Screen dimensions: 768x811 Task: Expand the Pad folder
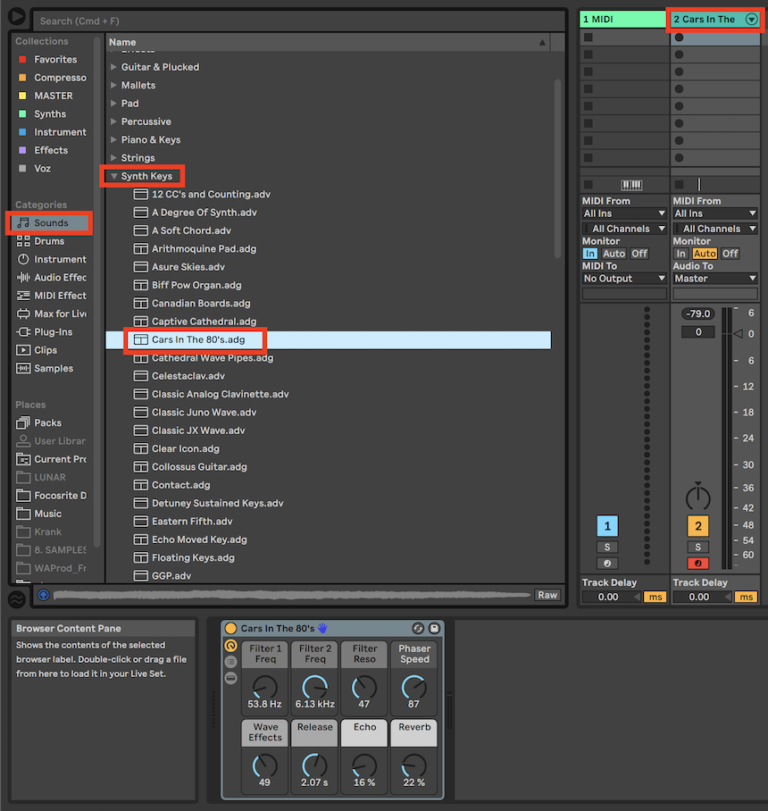113,103
